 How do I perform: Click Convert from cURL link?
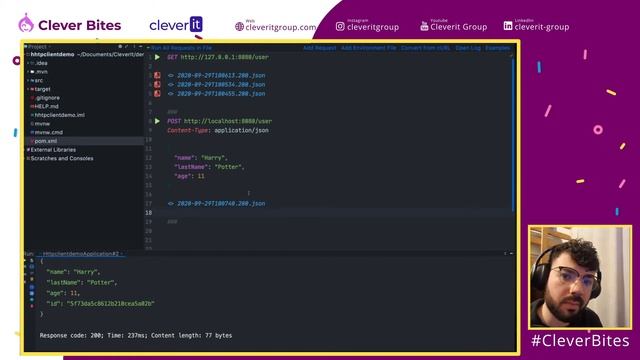pos(425,48)
